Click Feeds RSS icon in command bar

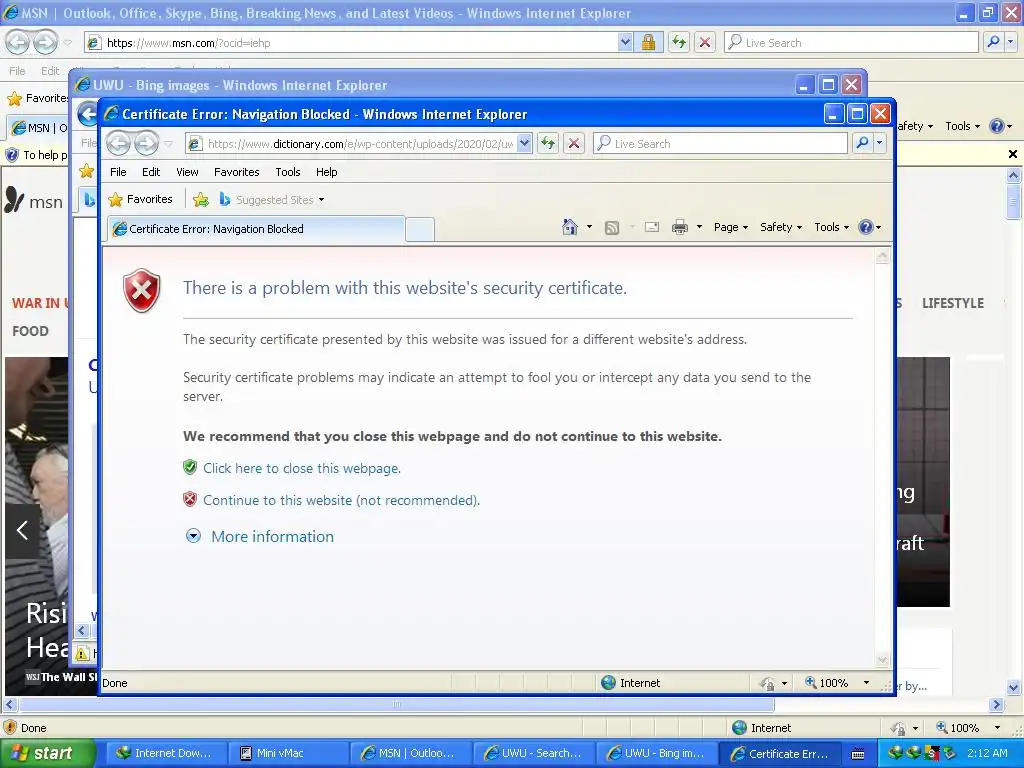612,227
